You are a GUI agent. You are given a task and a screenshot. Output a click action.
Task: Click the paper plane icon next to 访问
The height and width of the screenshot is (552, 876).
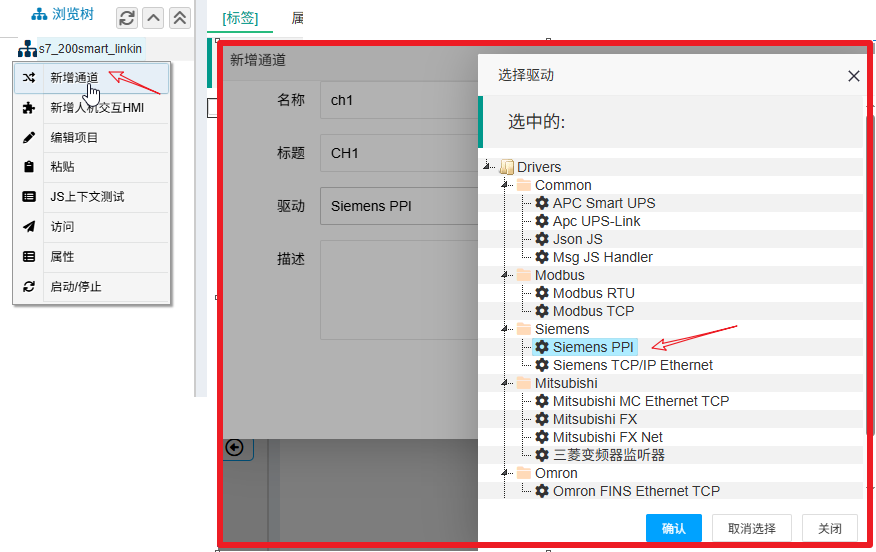tap(28, 226)
